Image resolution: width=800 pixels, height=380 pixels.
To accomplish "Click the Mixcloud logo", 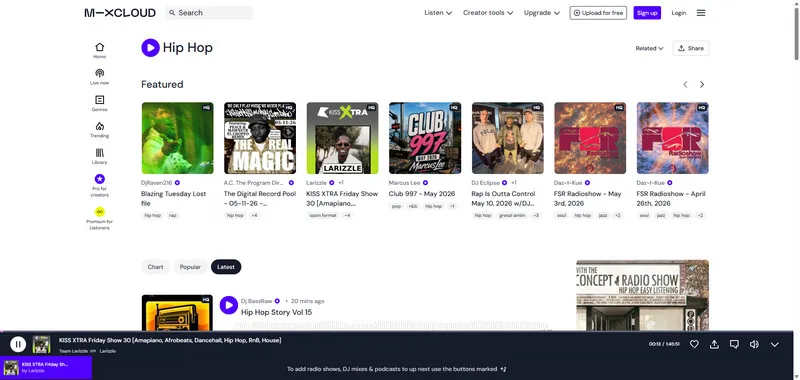I will [120, 13].
